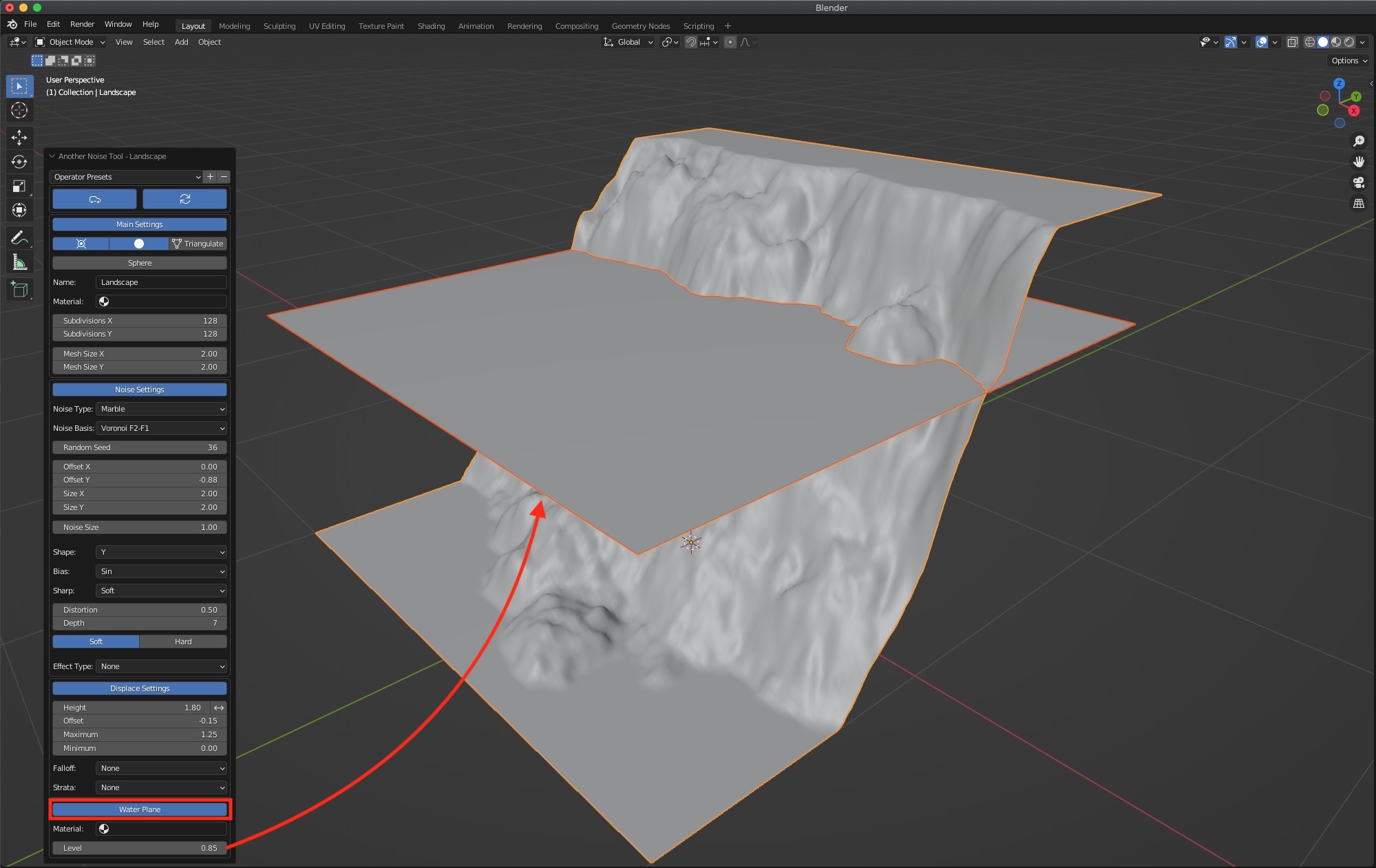The width and height of the screenshot is (1376, 868).
Task: Select the Move tool in toolbar
Action: pos(19,138)
